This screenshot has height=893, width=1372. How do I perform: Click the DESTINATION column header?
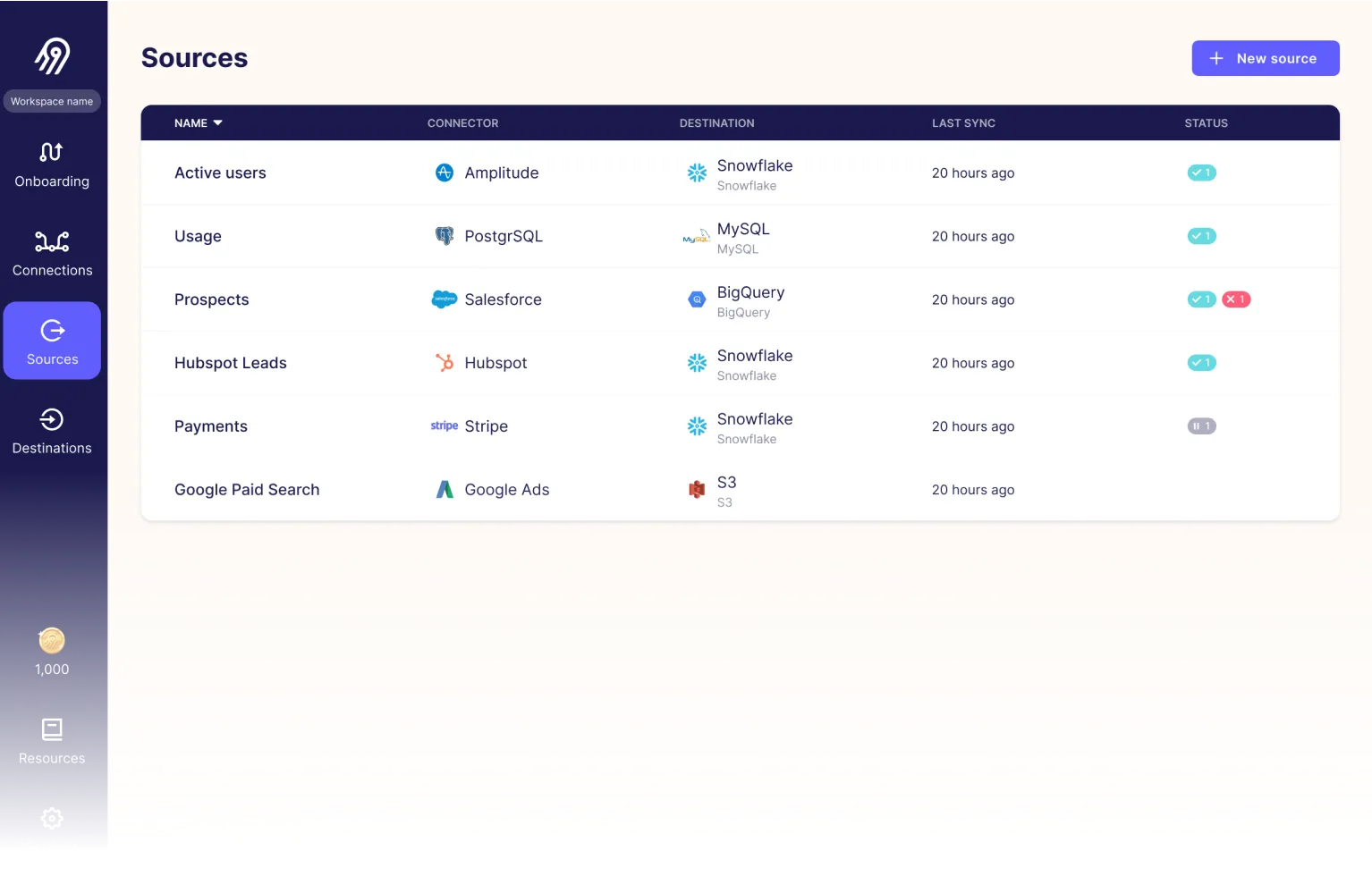click(716, 123)
